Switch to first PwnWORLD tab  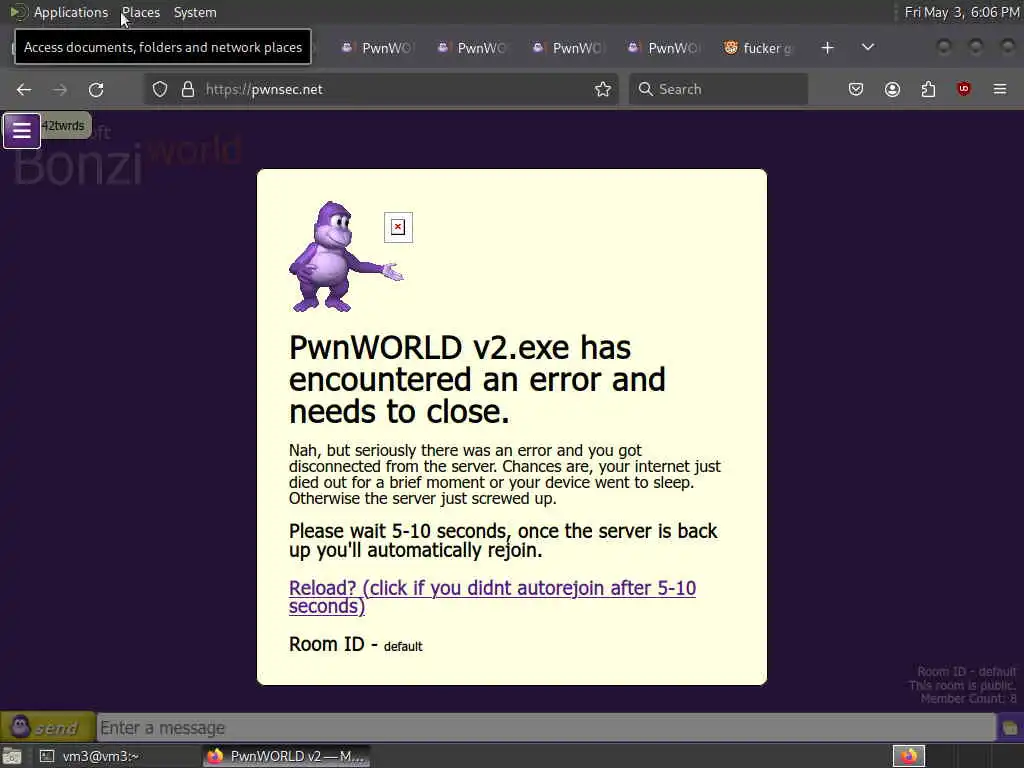[x=377, y=48]
